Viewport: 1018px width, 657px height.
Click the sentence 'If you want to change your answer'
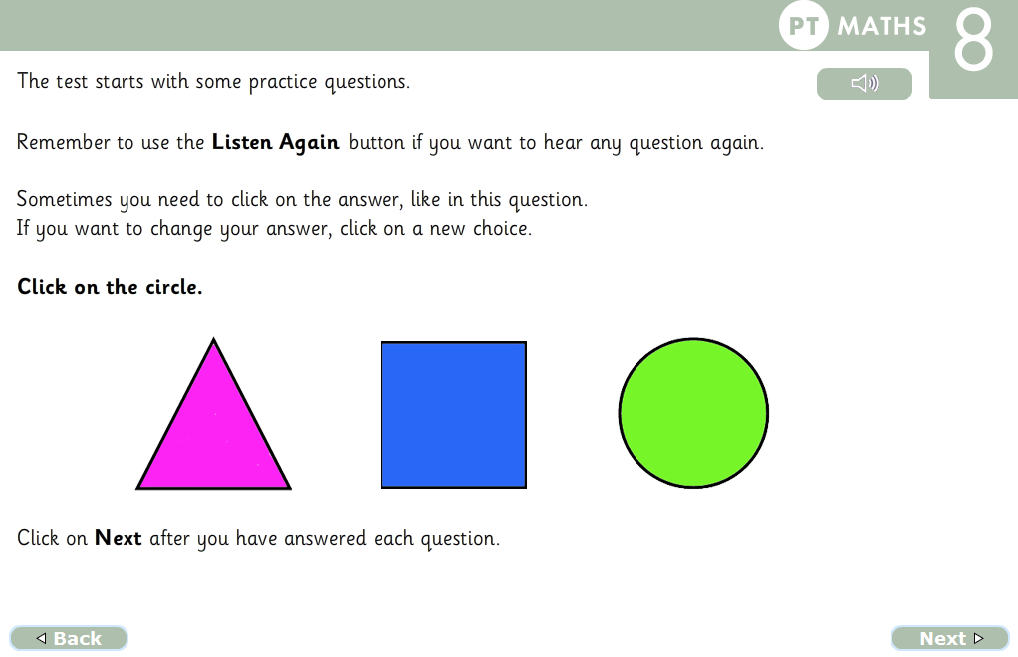coord(275,229)
